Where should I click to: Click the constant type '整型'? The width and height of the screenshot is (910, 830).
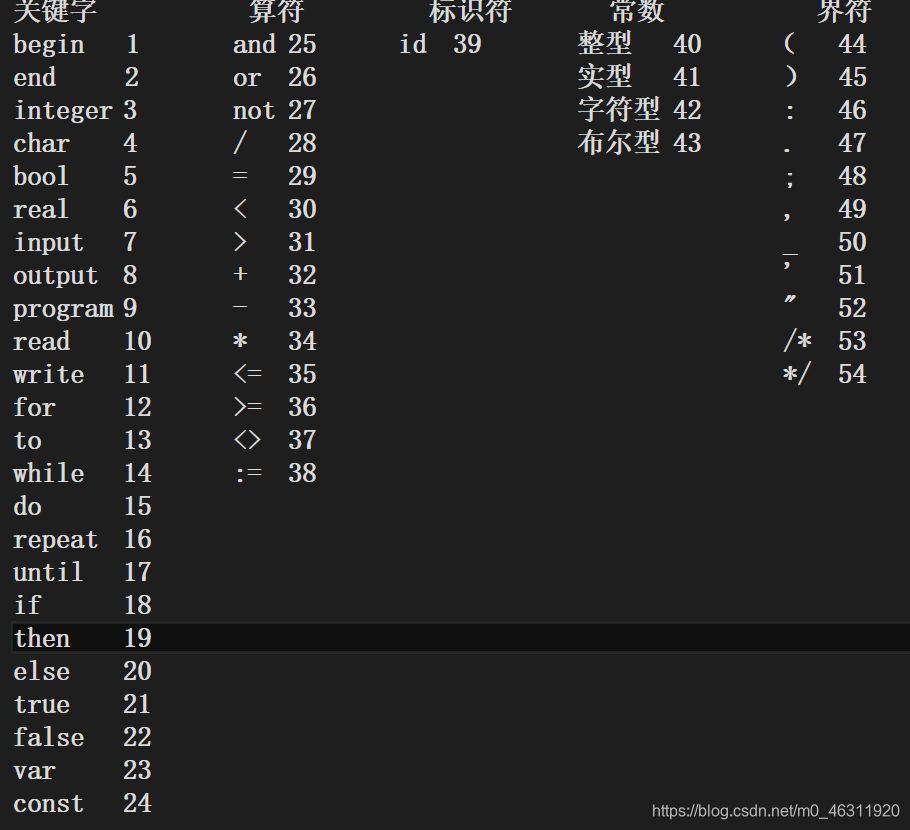[x=605, y=44]
